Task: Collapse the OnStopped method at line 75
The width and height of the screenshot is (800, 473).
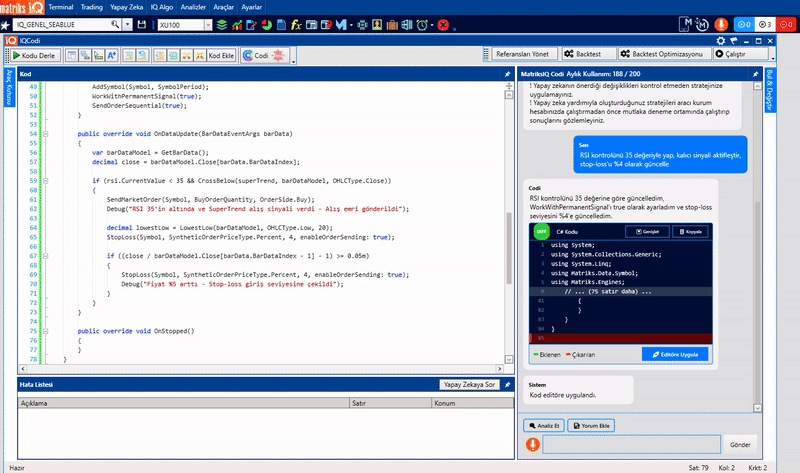Action: tap(45, 331)
